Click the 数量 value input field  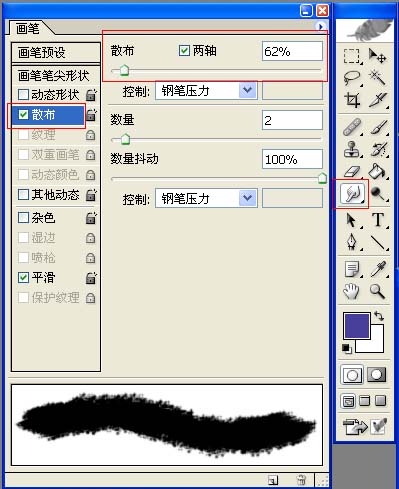292,120
